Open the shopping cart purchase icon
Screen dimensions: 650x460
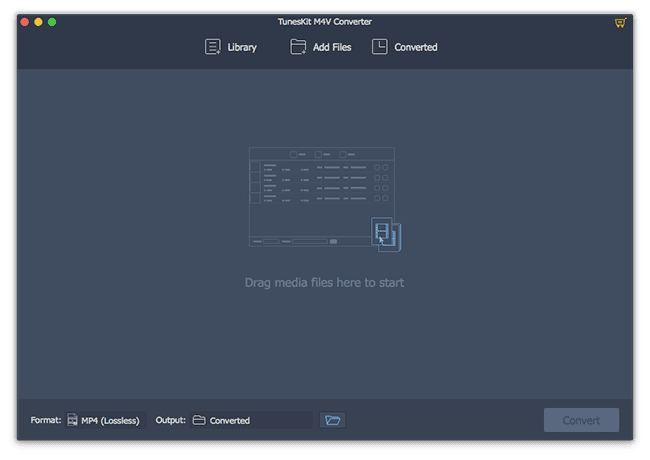coord(620,23)
